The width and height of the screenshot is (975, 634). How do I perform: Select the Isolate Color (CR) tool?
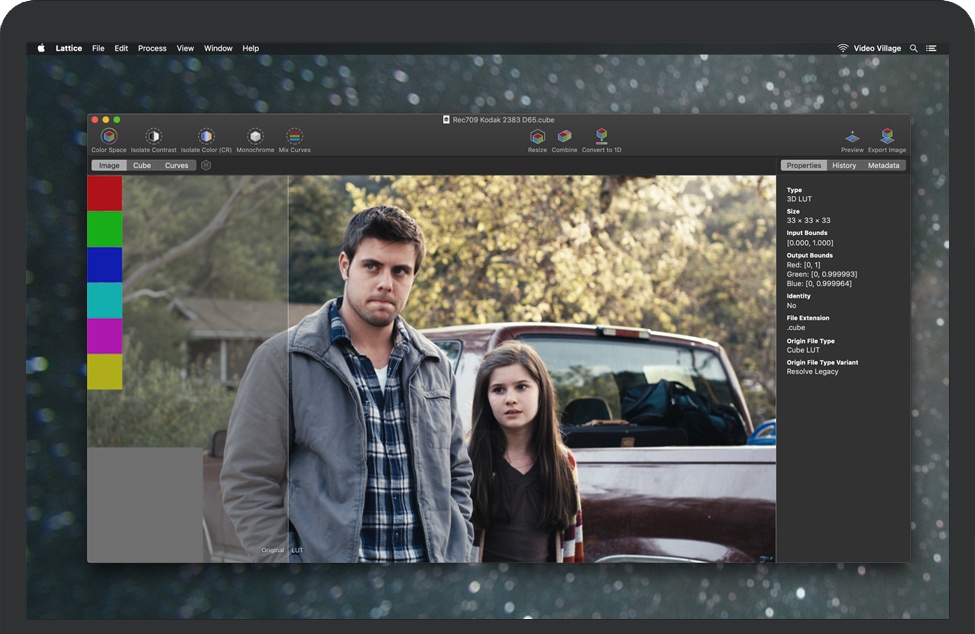[x=207, y=138]
